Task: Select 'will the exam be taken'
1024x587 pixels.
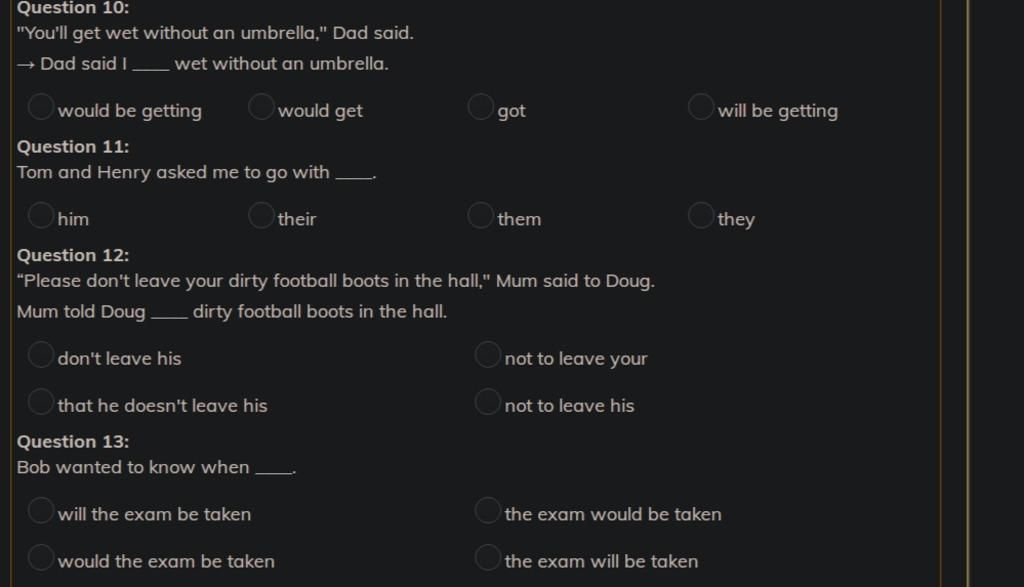Action: tap(40, 510)
